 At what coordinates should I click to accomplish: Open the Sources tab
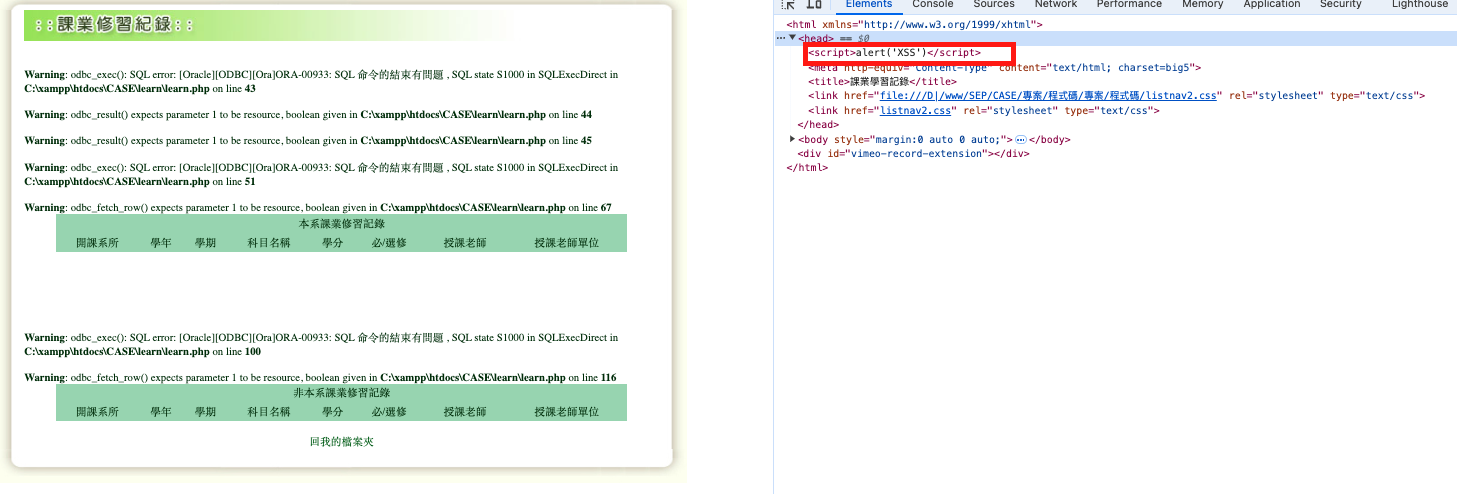tap(994, 5)
